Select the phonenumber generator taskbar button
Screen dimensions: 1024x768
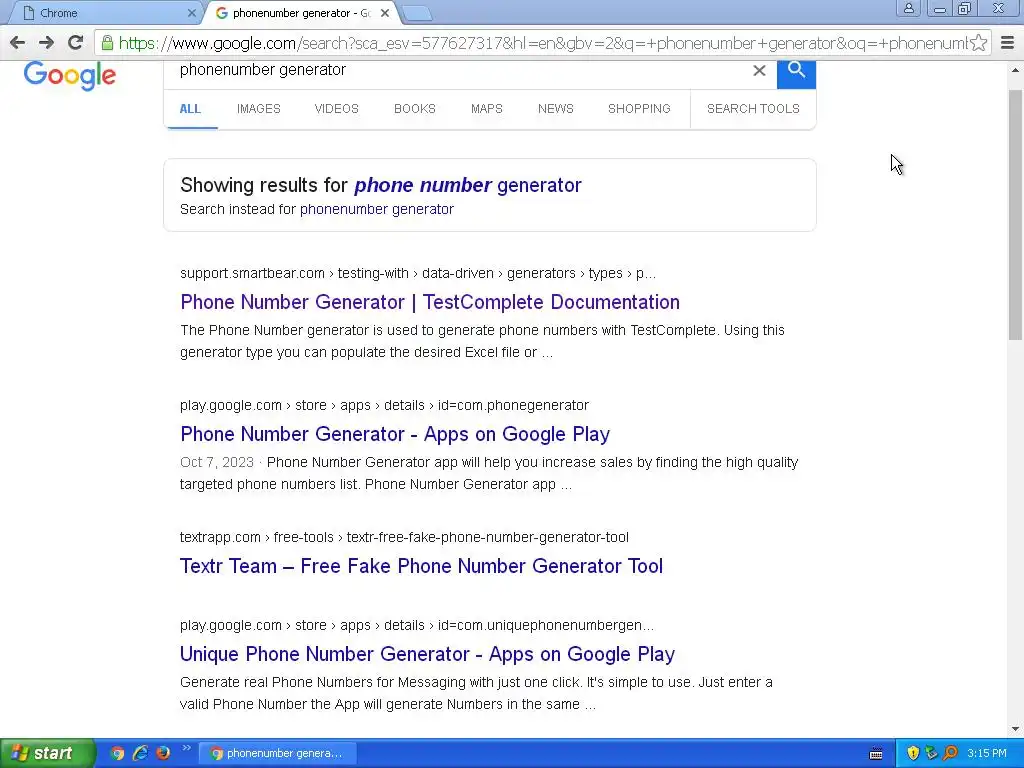[278, 753]
